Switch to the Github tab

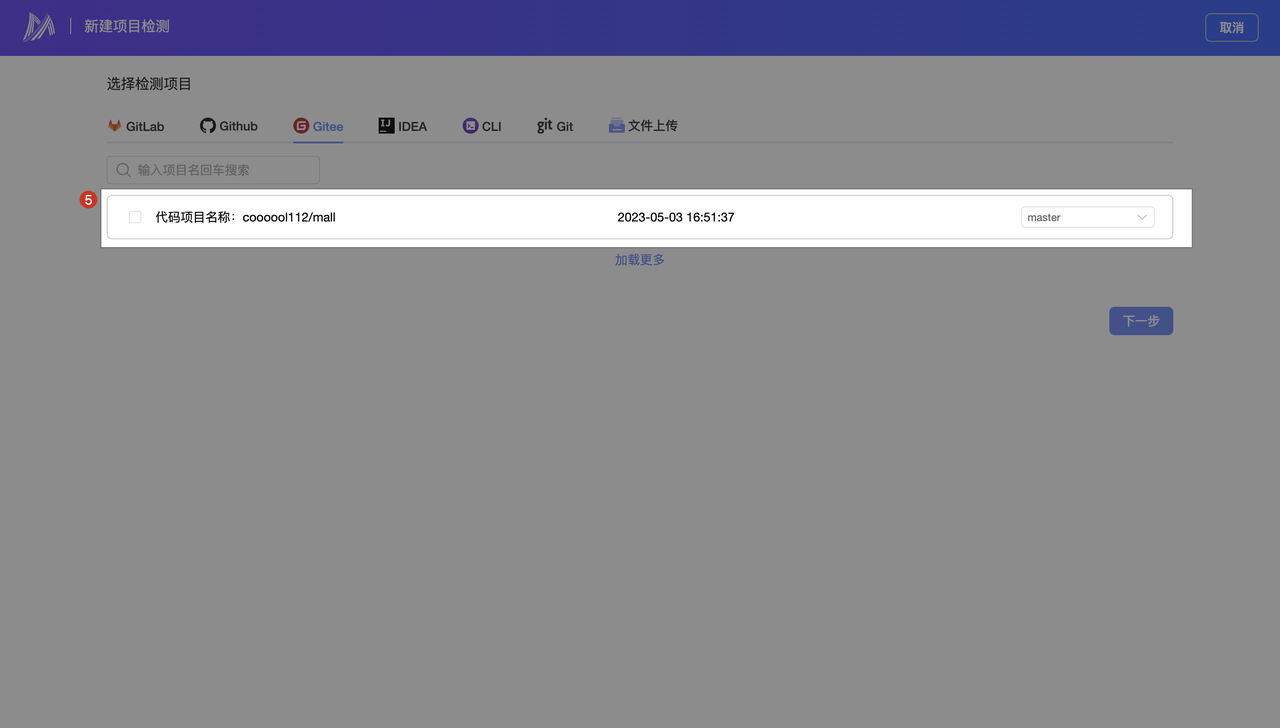point(229,126)
